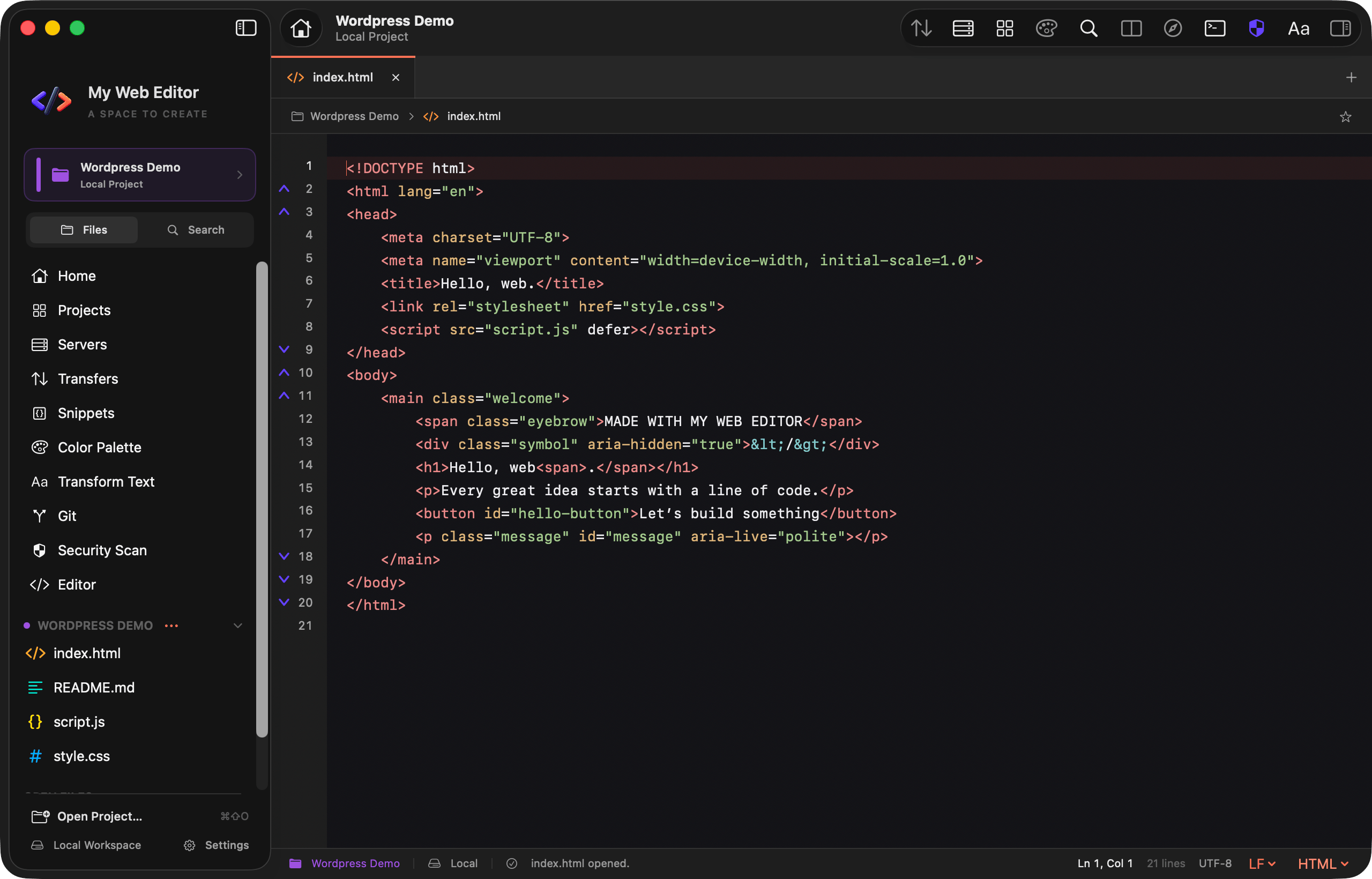Open the Transfers toolbar icon
This screenshot has height=879, width=1372.
click(921, 28)
